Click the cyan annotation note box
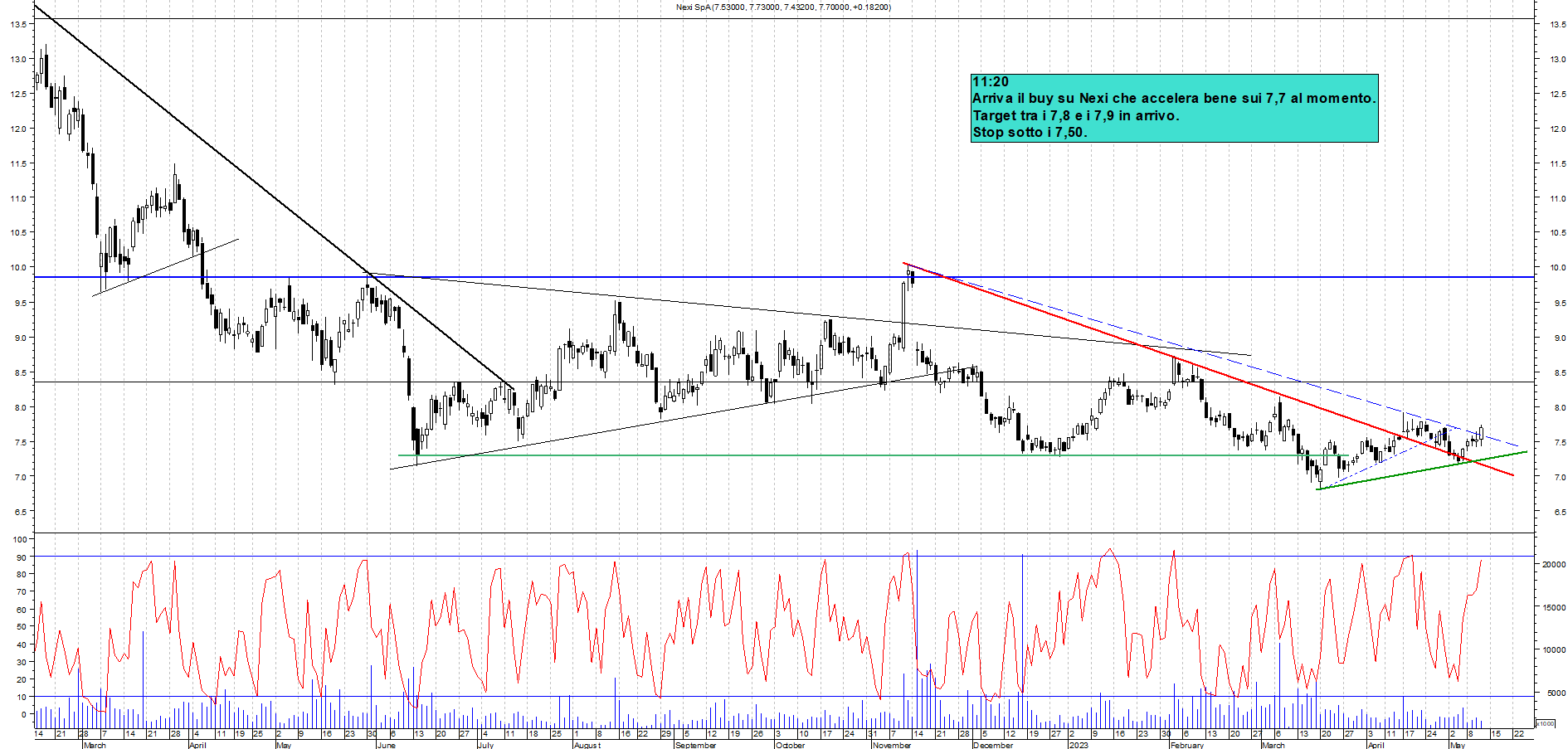The image size is (1568, 749). click(1174, 108)
